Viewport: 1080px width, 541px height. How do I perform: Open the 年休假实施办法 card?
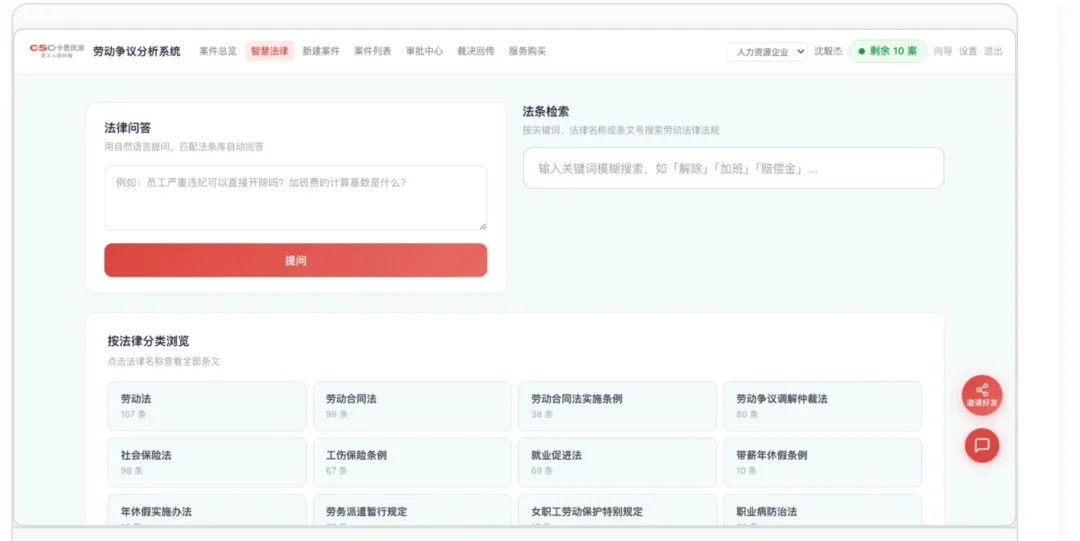click(x=207, y=511)
